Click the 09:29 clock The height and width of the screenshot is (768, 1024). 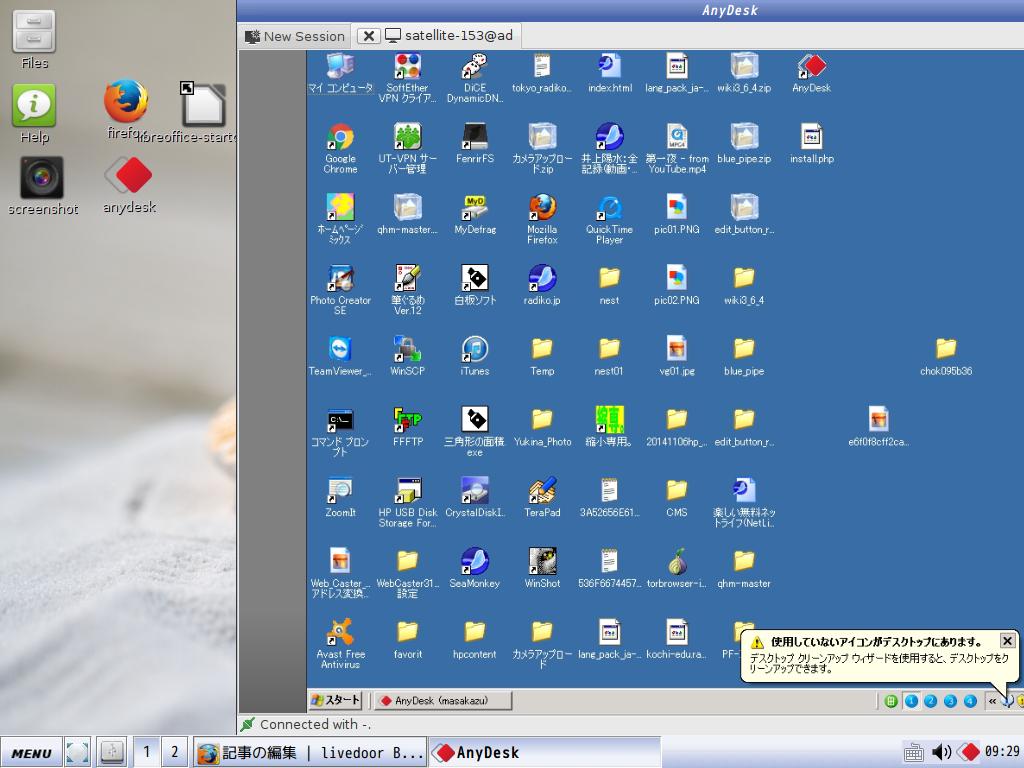(x=1002, y=752)
